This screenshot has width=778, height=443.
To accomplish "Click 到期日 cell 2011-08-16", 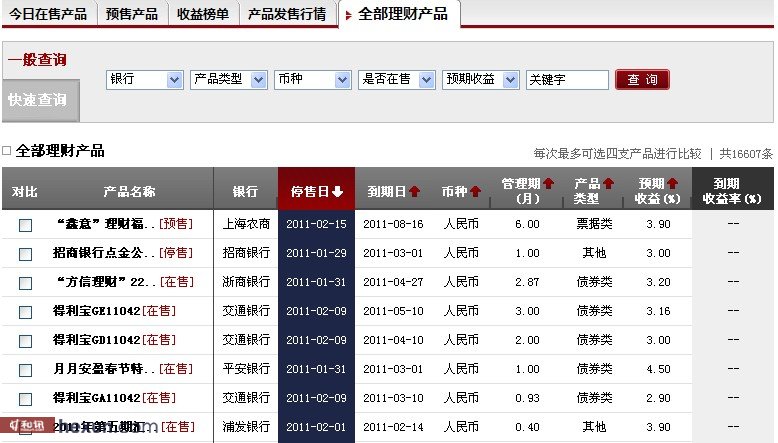I will [393, 224].
